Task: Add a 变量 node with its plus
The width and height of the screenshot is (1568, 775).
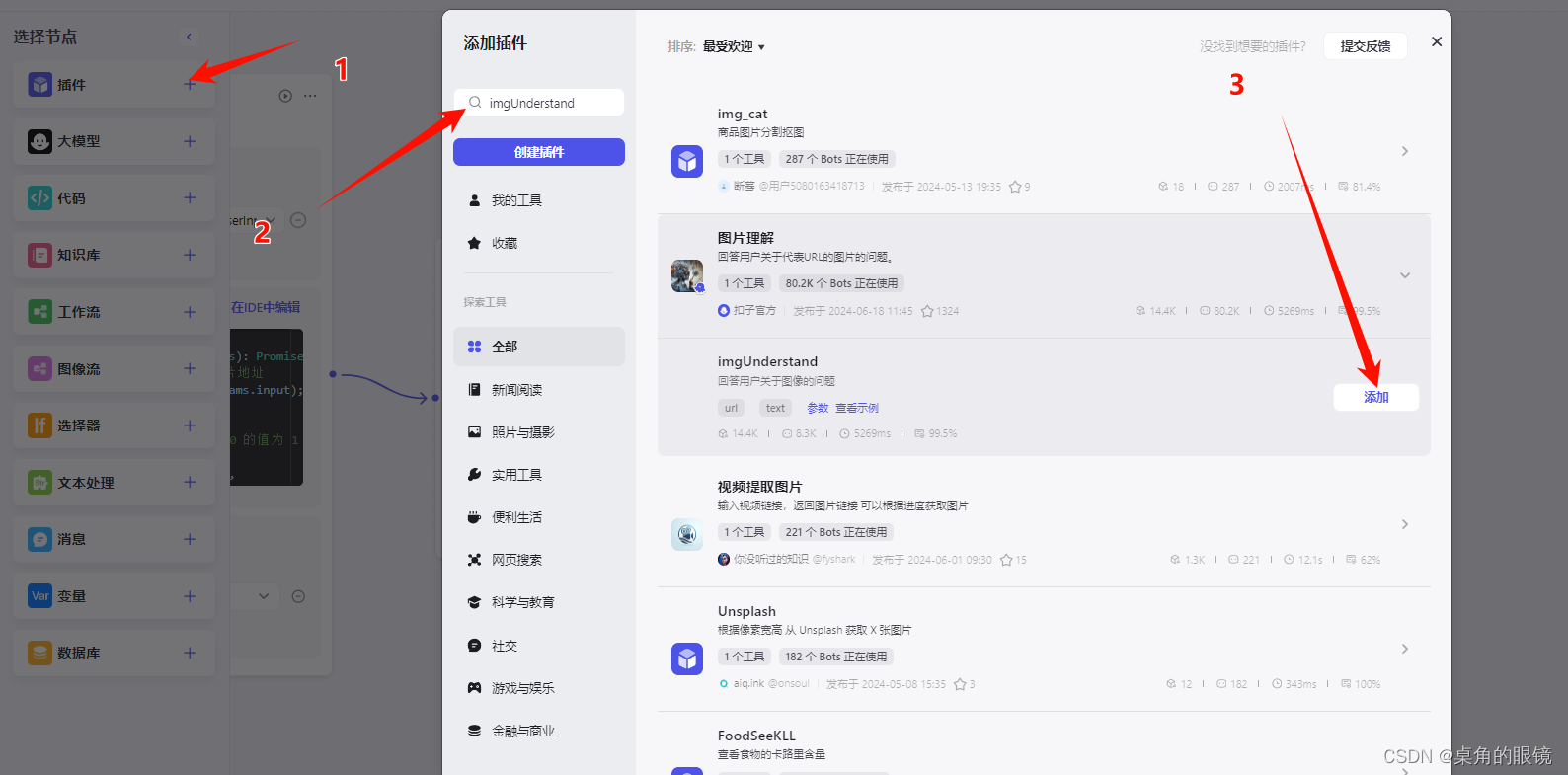Action: [x=190, y=596]
